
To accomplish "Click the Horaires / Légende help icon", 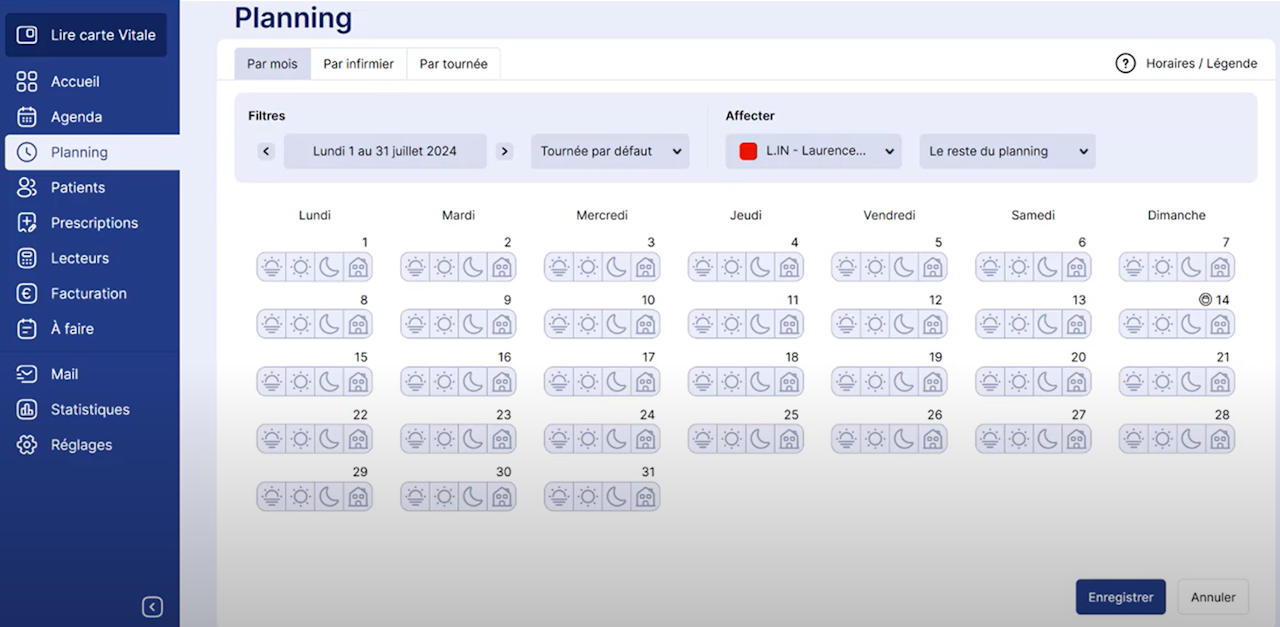I will 1125,63.
